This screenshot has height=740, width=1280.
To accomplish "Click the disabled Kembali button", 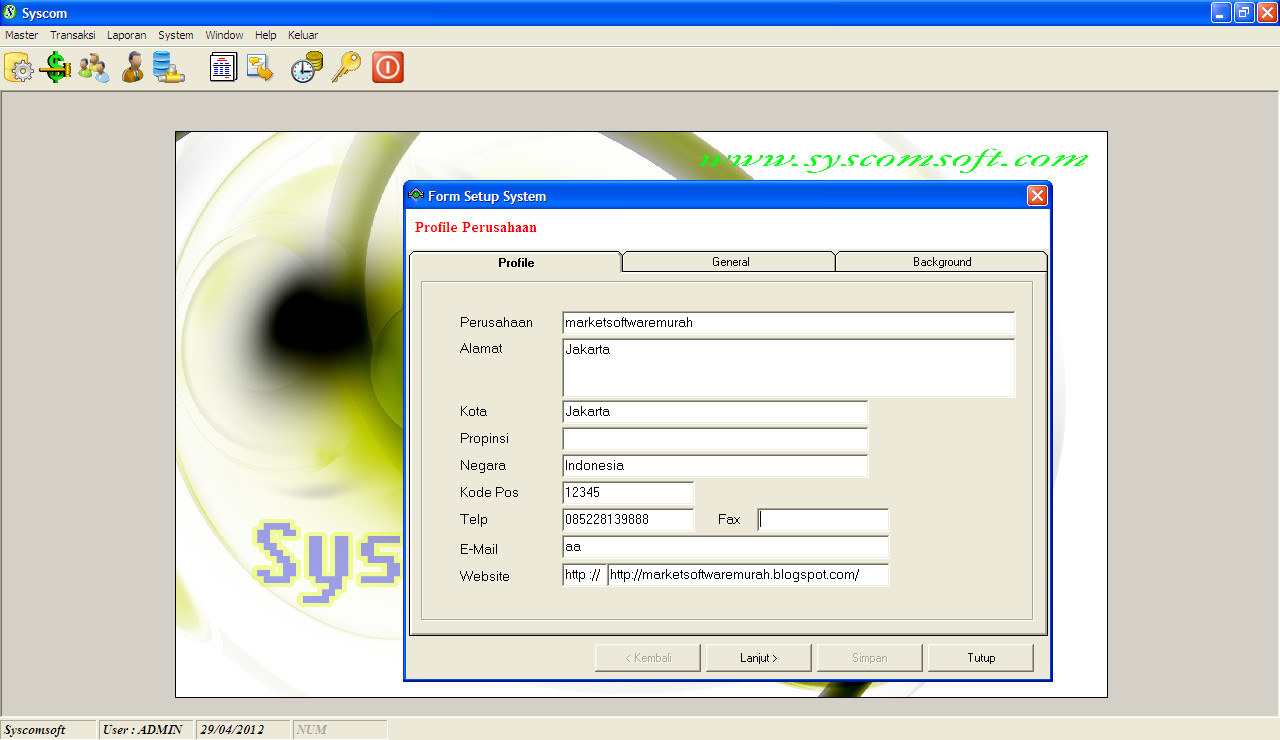I will 647,657.
